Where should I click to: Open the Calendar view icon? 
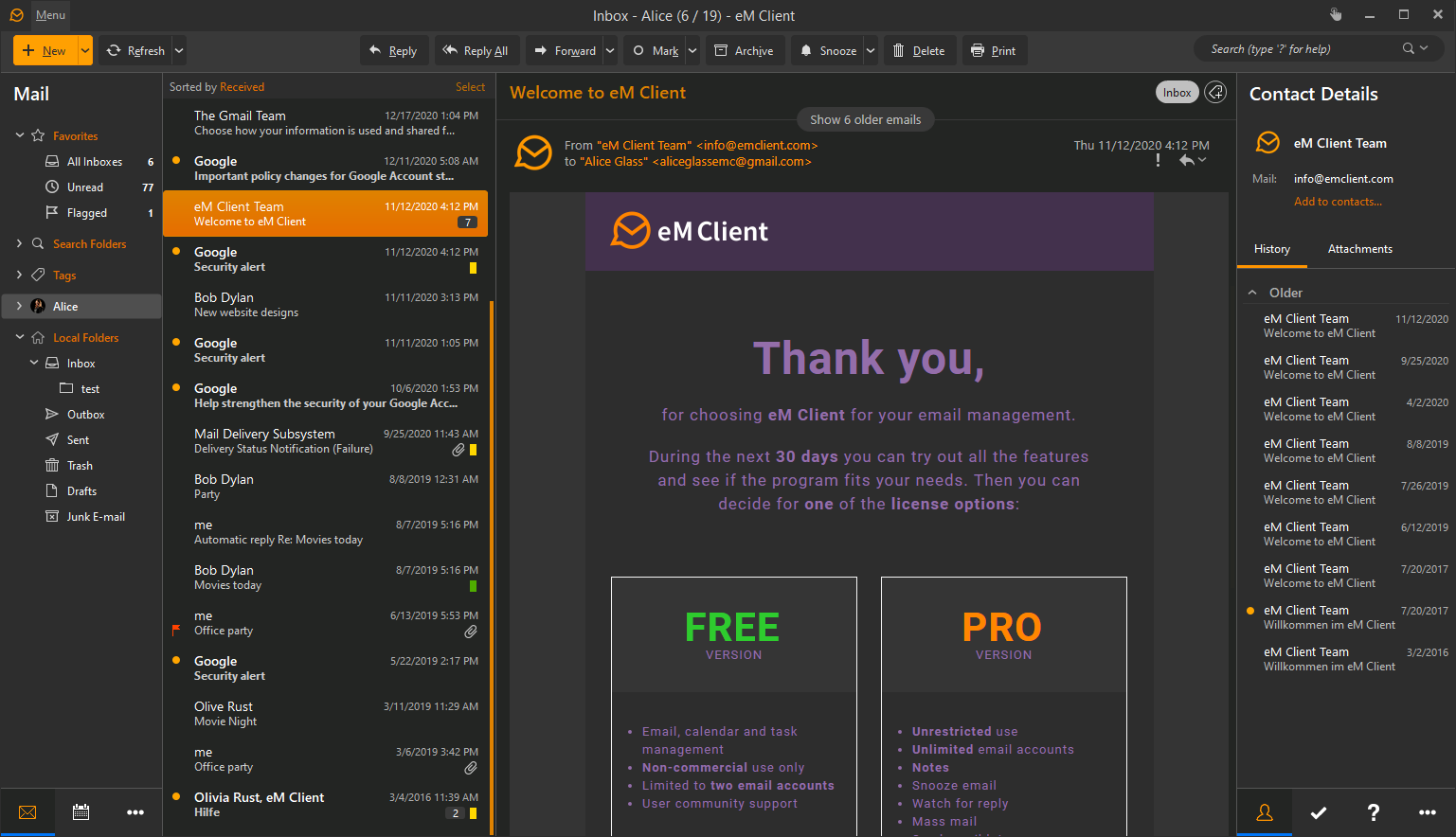81,812
